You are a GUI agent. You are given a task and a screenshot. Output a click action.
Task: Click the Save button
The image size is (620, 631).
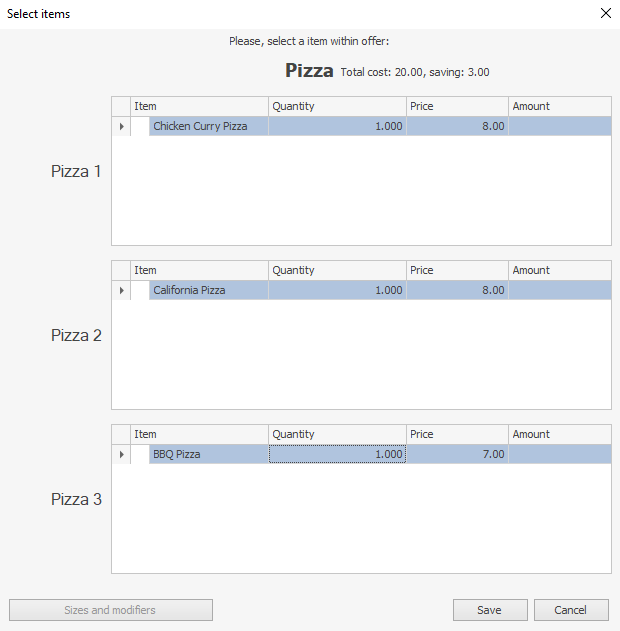coord(489,610)
